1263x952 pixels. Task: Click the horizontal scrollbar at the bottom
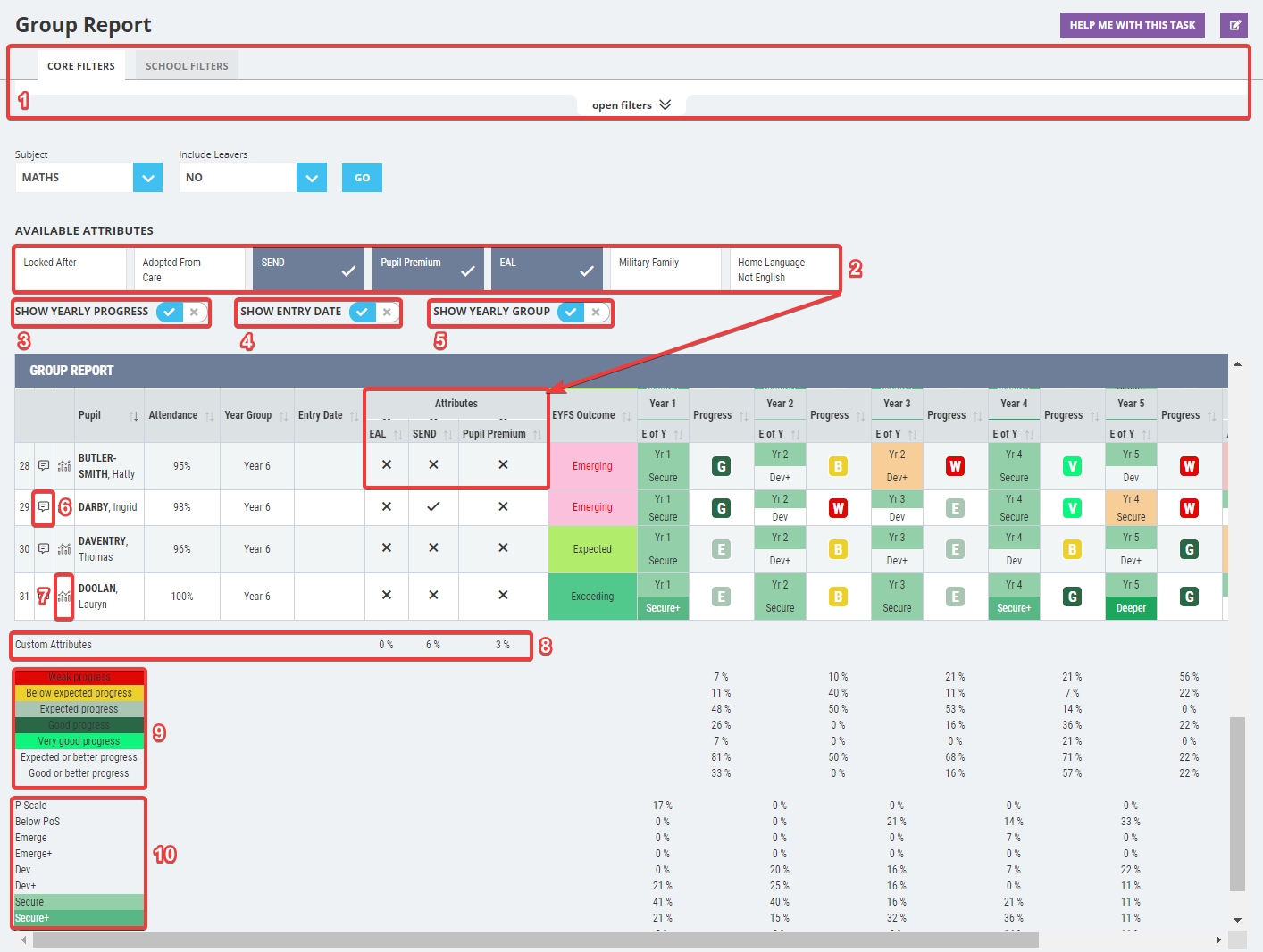(536, 940)
